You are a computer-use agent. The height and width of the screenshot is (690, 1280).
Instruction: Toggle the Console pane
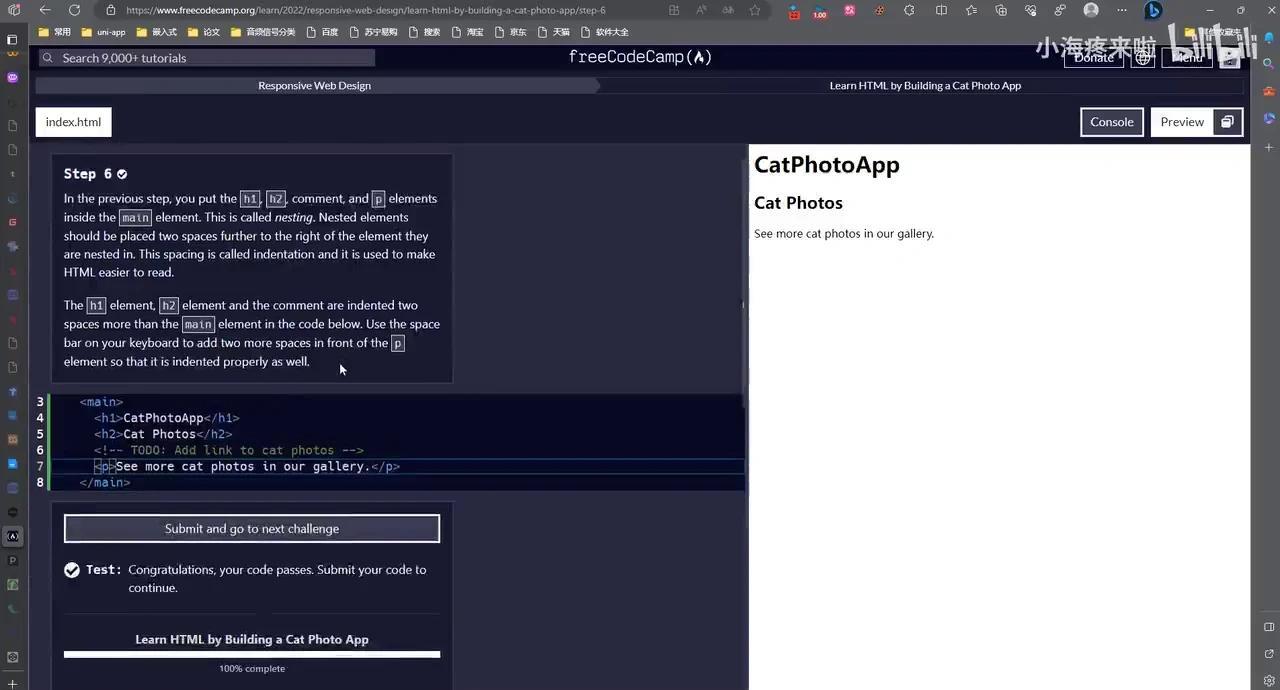pos(1111,122)
